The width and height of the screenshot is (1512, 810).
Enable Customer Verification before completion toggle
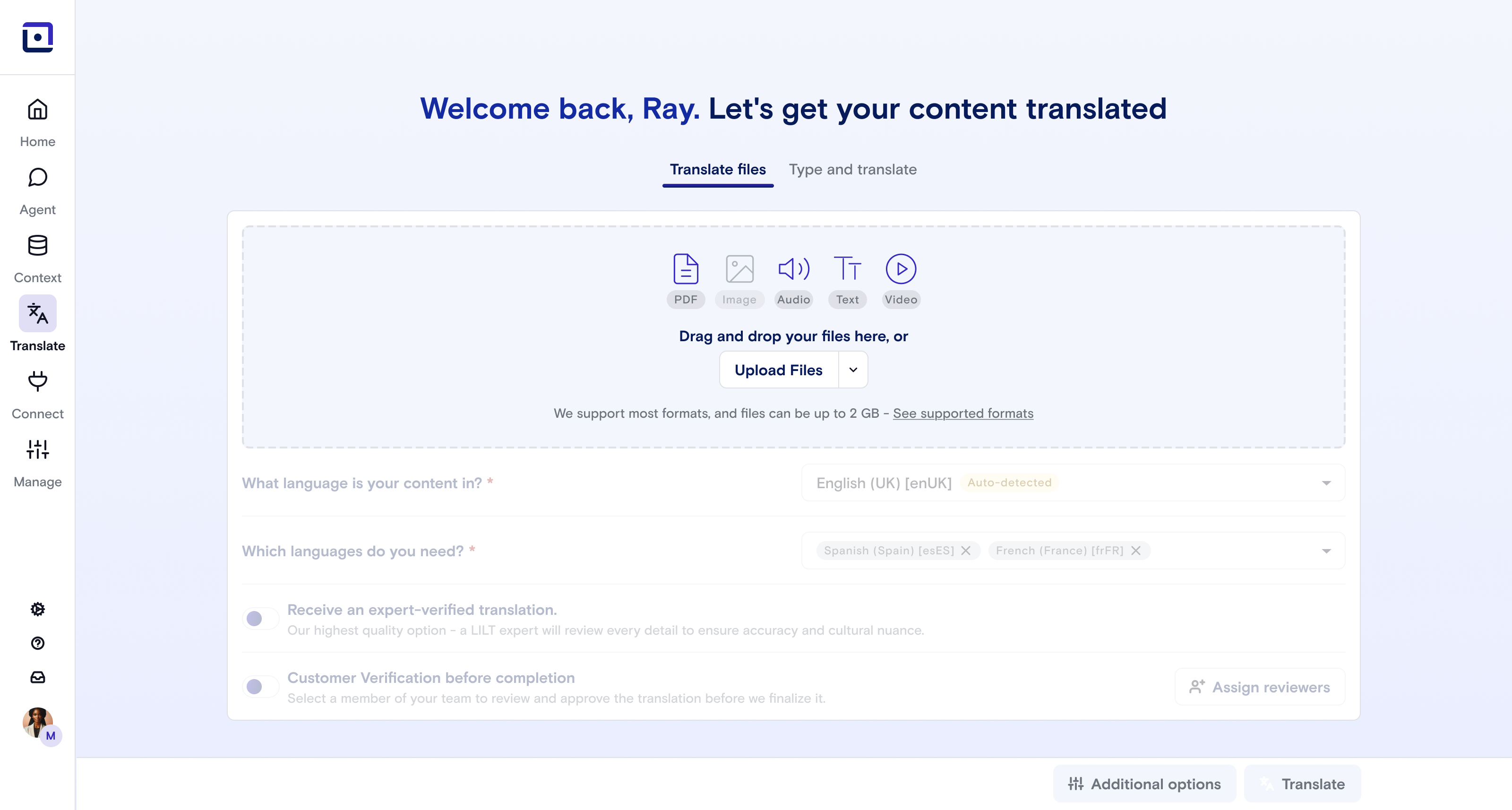(x=260, y=687)
